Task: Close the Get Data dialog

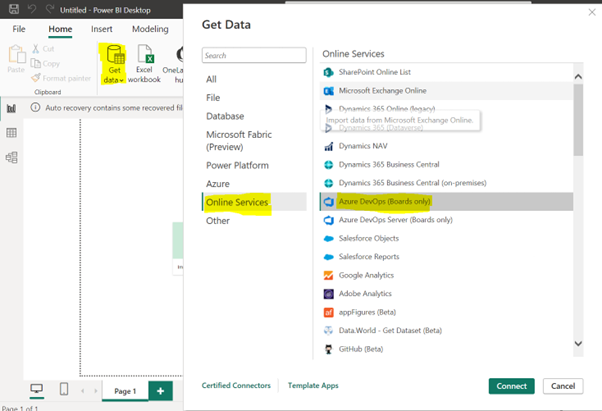Action: 592,12
